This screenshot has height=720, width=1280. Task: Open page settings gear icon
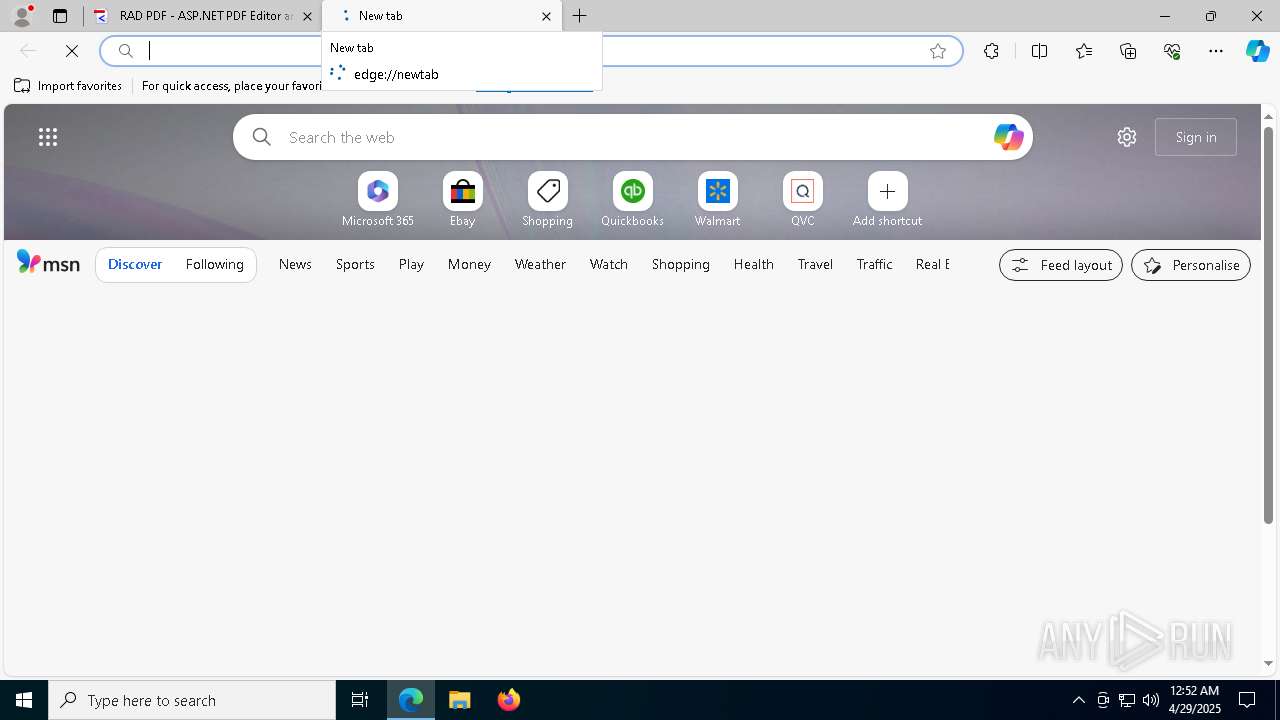tap(1127, 137)
